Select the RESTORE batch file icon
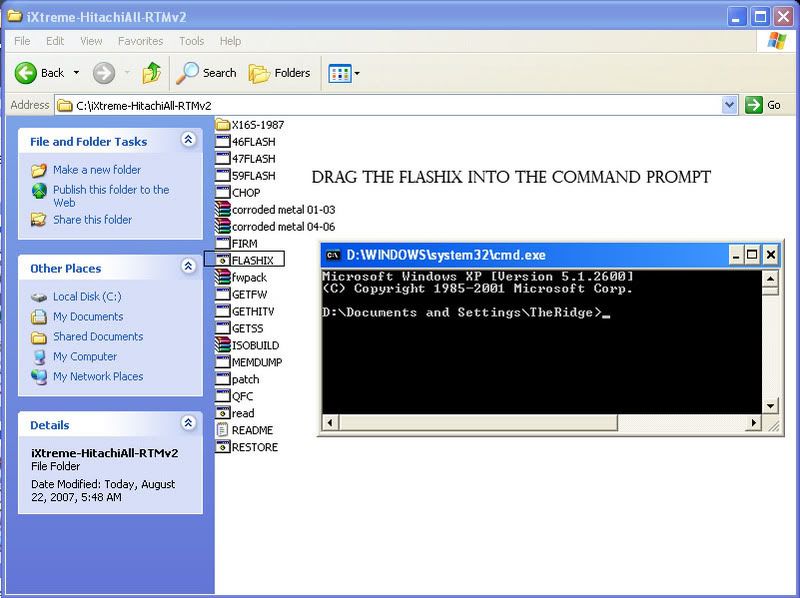Viewport: 800px width, 598px height. (x=222, y=447)
